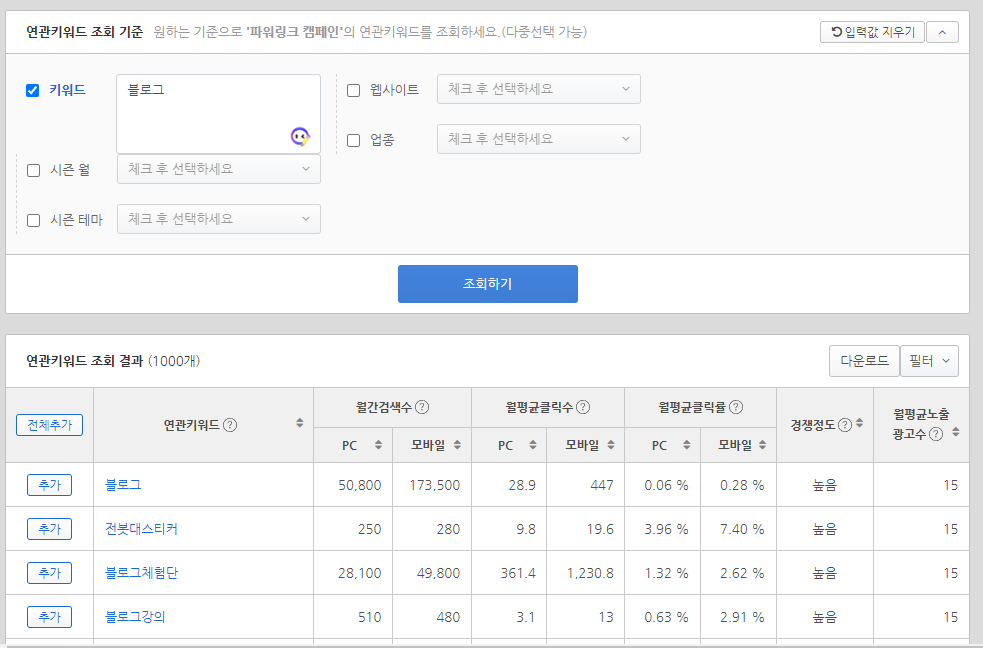The height and width of the screenshot is (648, 983).
Task: Open the 업종 selection dropdown
Action: pyautogui.click(x=538, y=138)
